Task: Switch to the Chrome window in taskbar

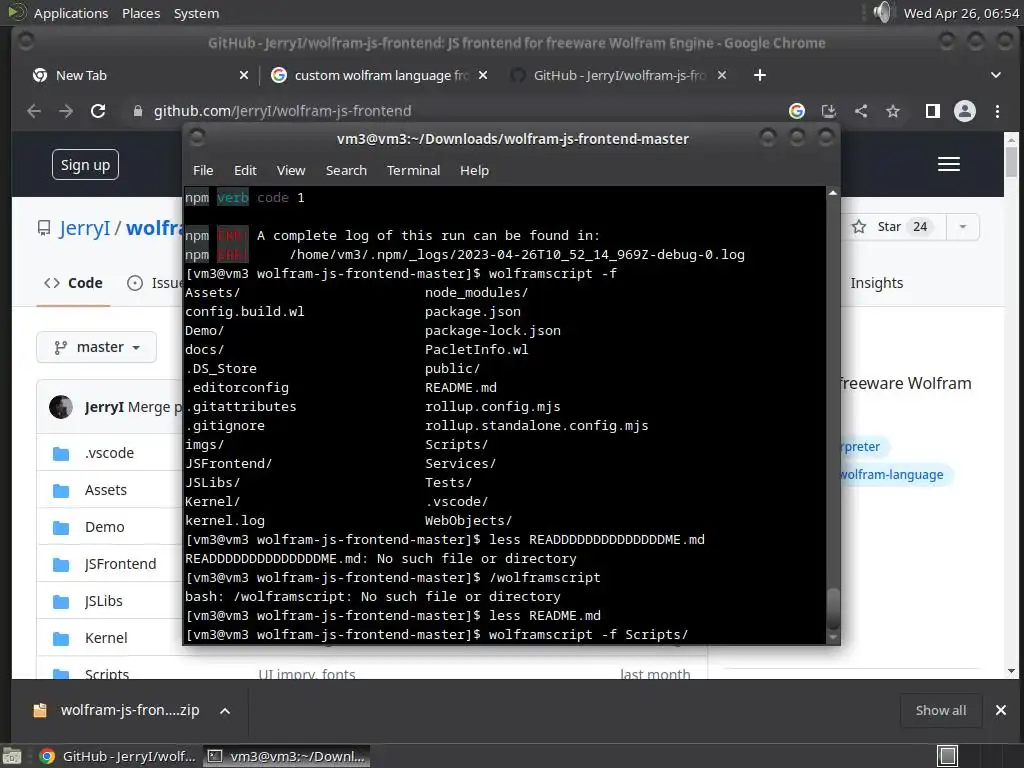Action: pos(118,756)
